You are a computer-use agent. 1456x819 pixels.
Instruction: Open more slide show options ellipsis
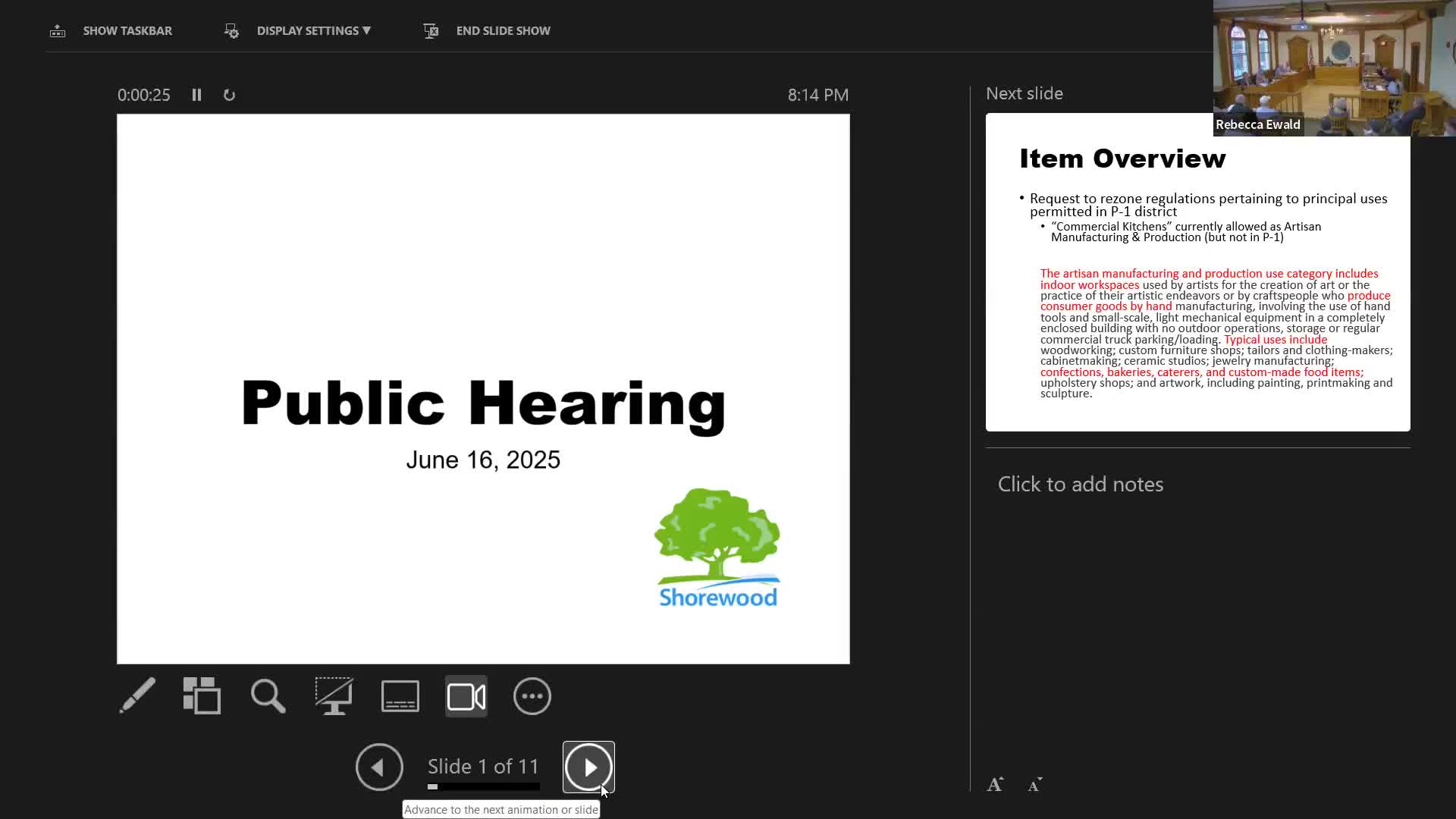[532, 695]
